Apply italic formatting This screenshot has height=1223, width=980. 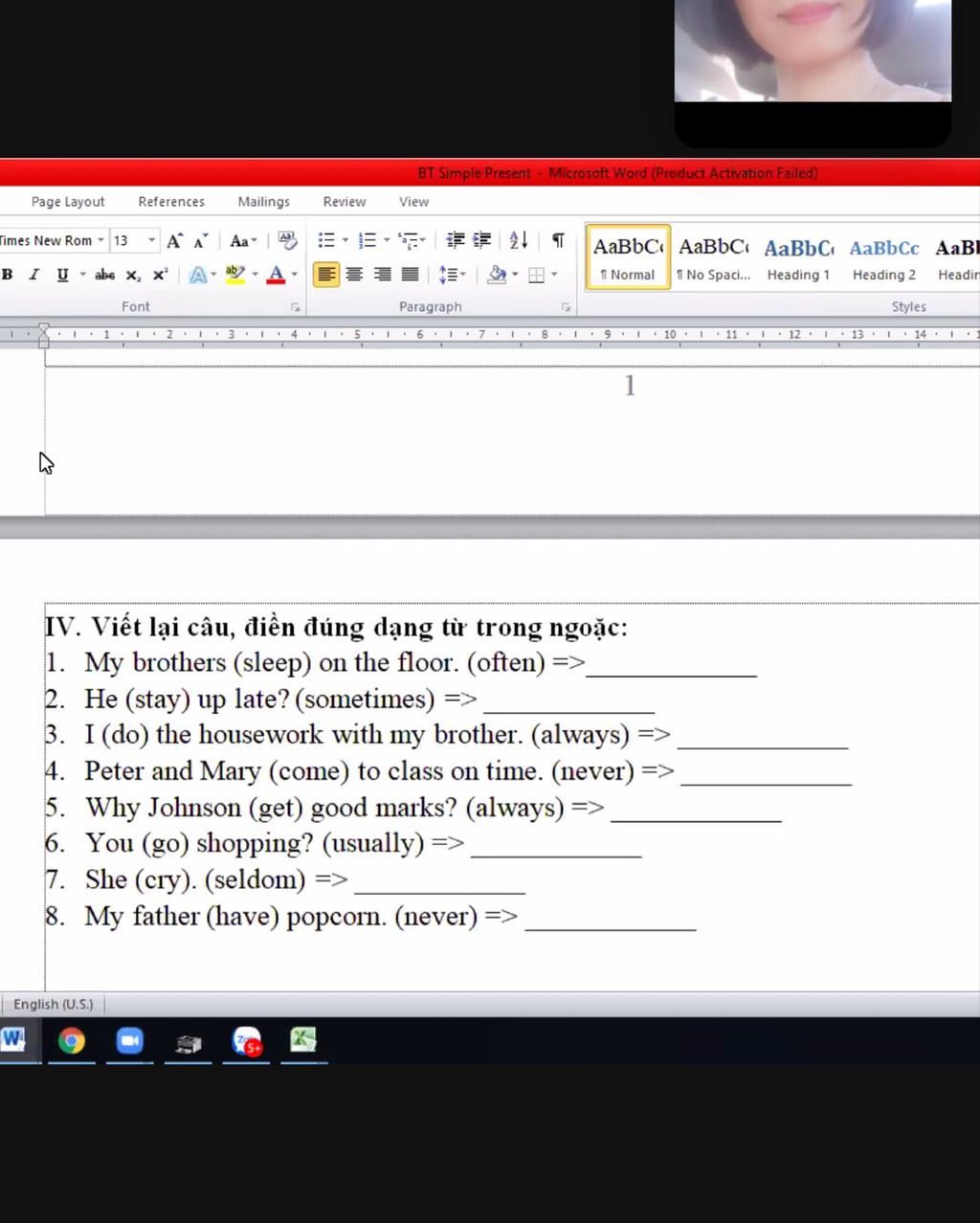(33, 275)
